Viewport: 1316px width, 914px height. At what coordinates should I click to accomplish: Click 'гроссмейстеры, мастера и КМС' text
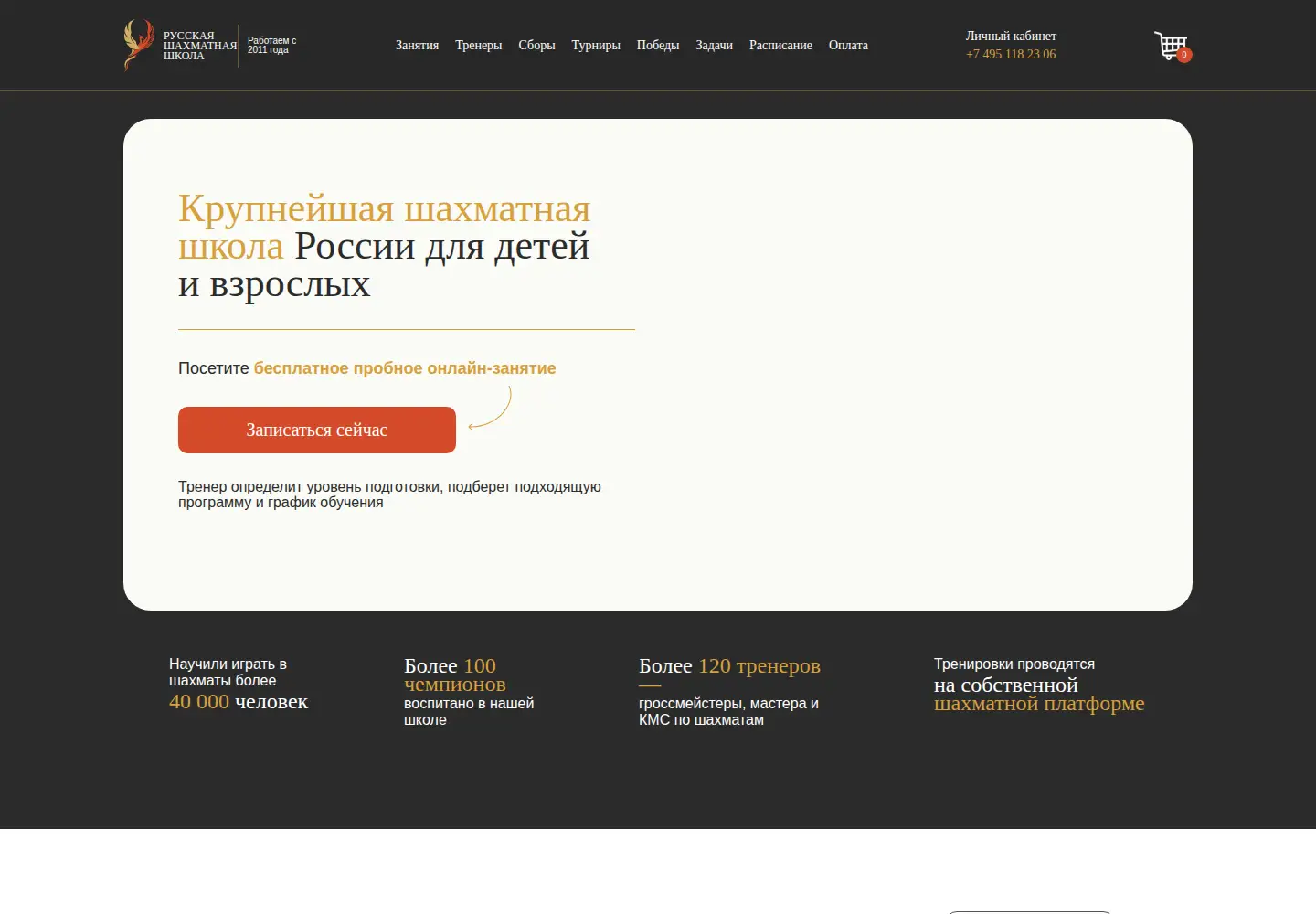(x=728, y=712)
